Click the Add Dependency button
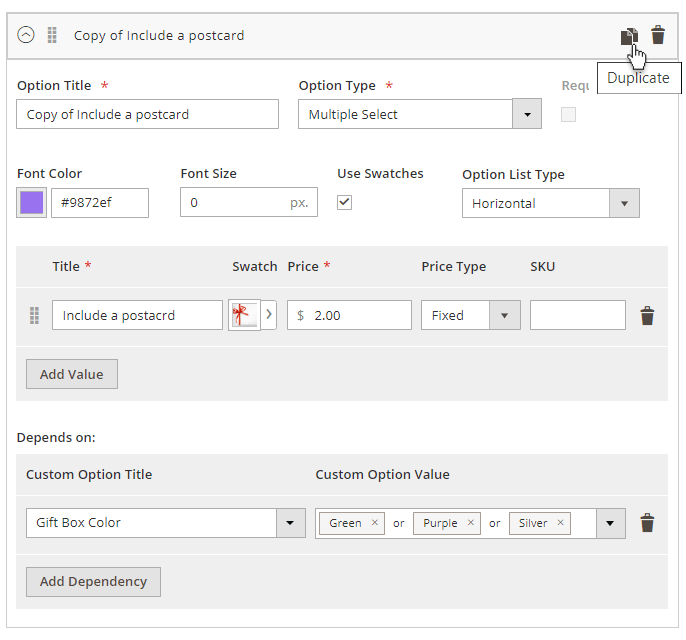The height and width of the screenshot is (640, 686). pos(93,582)
